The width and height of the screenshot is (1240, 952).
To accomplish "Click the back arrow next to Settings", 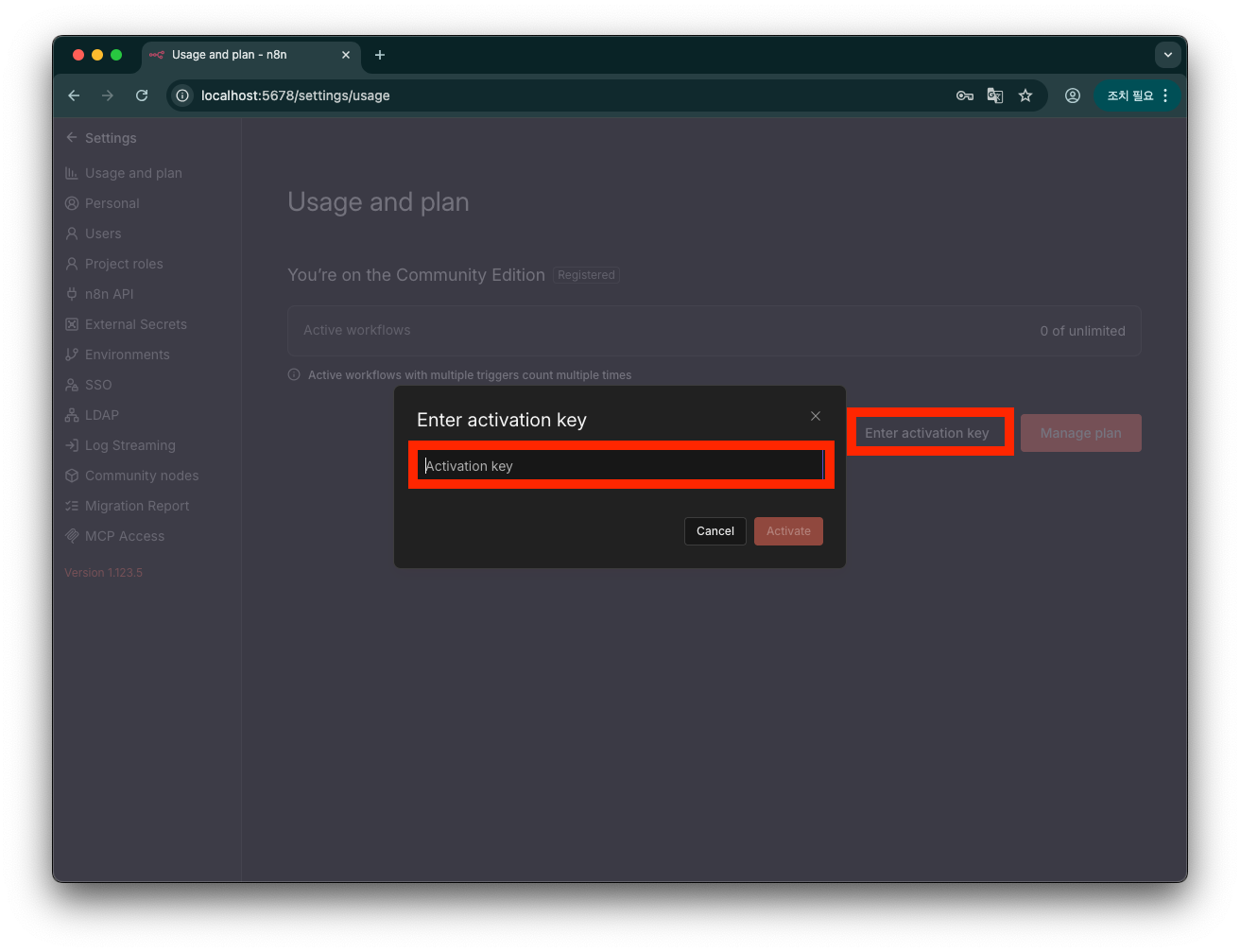I will [72, 138].
